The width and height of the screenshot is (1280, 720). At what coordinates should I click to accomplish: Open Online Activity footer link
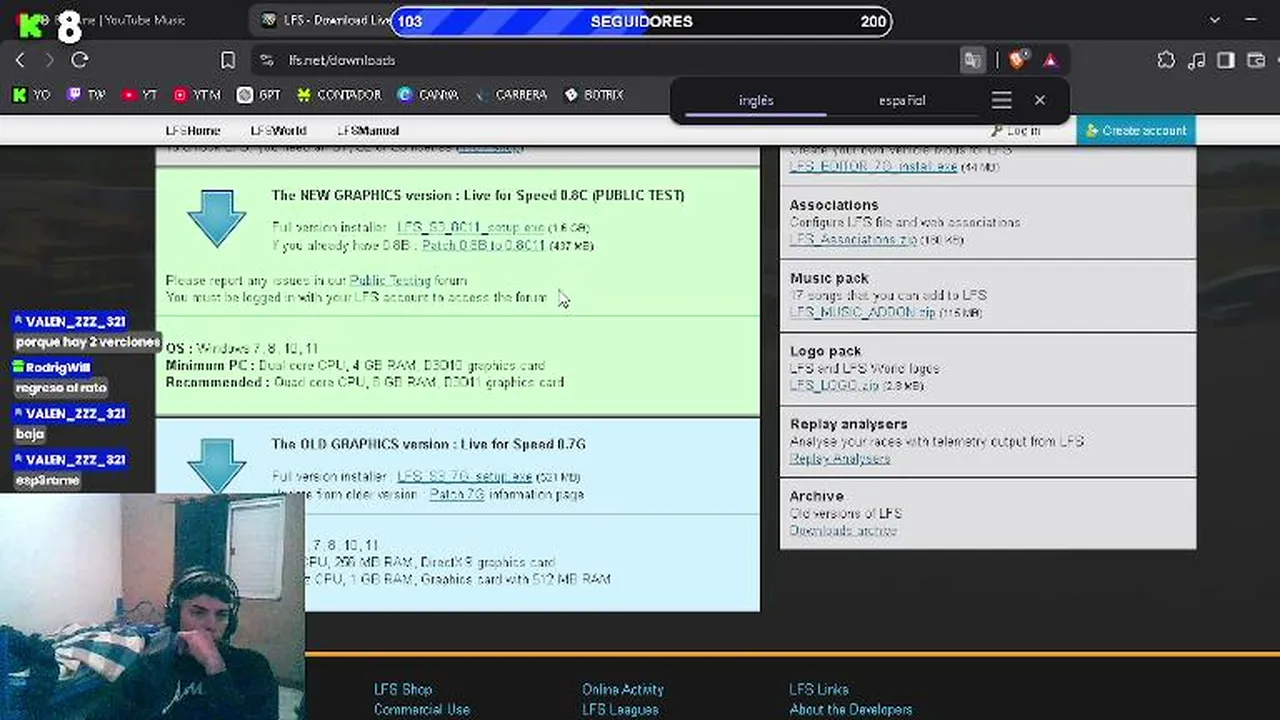[x=623, y=689]
